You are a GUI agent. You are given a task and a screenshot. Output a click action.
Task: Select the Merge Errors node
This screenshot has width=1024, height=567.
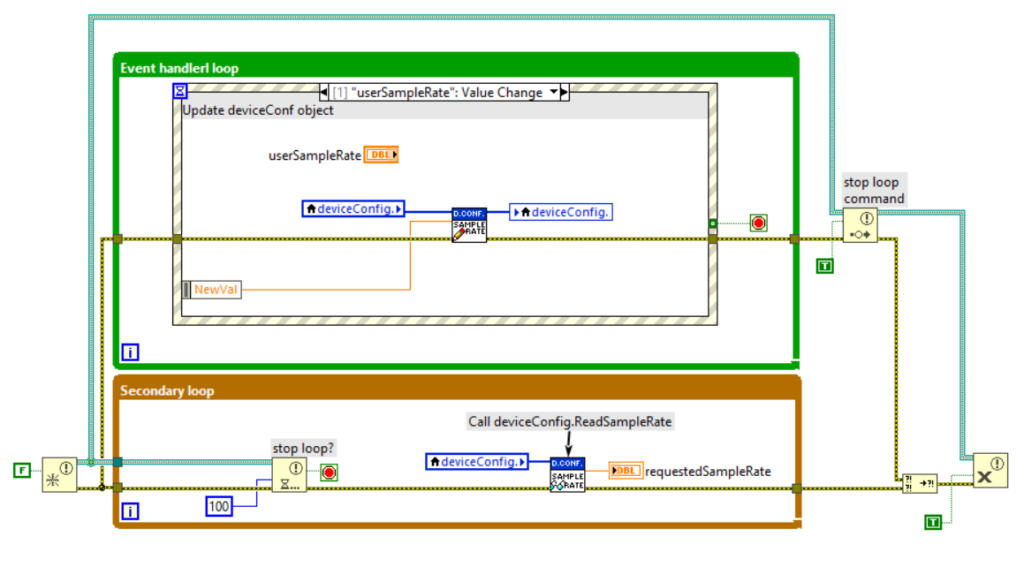coord(918,484)
